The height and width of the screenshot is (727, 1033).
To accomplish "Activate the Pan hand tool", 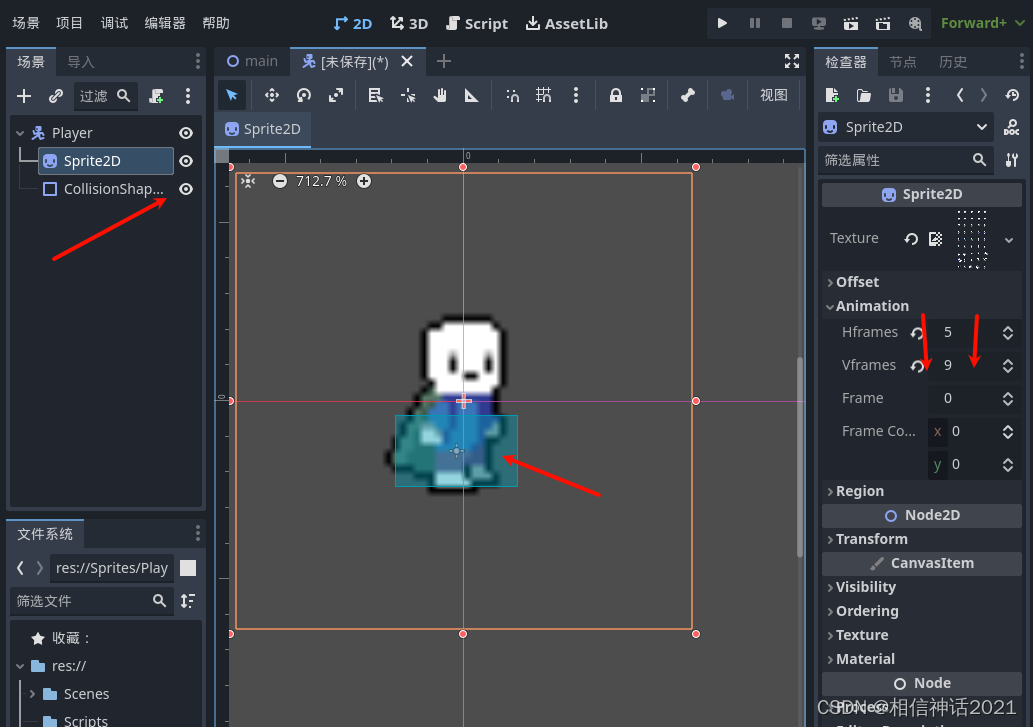I will pos(440,95).
